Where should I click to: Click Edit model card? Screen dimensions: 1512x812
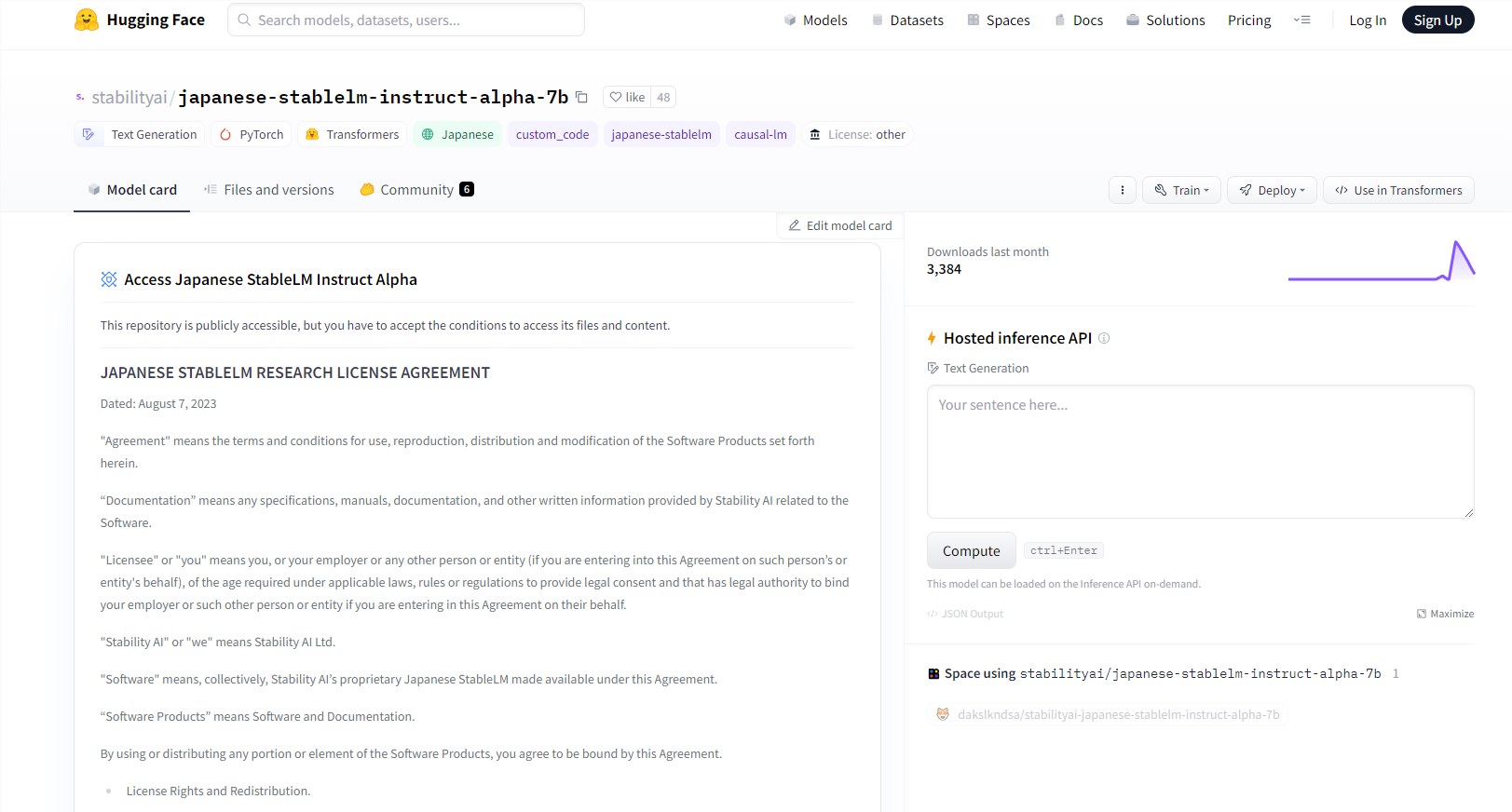(840, 225)
